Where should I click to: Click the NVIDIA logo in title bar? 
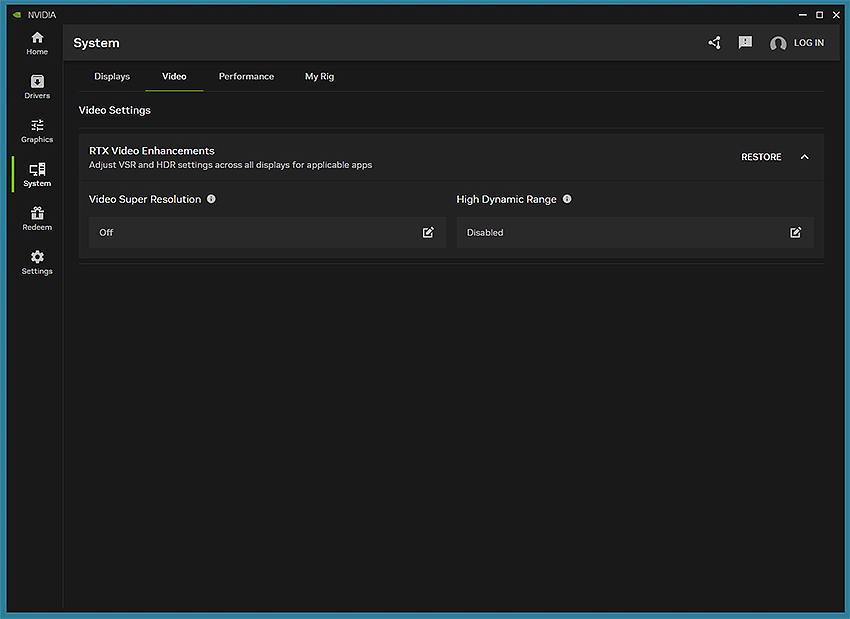17,15
